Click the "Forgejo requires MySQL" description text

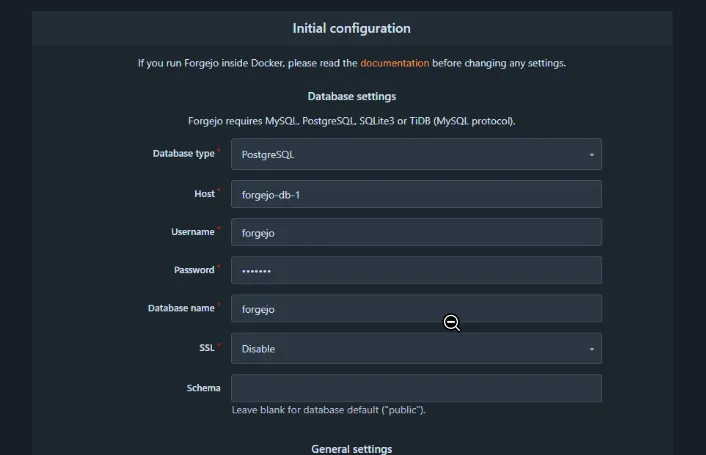click(351, 121)
